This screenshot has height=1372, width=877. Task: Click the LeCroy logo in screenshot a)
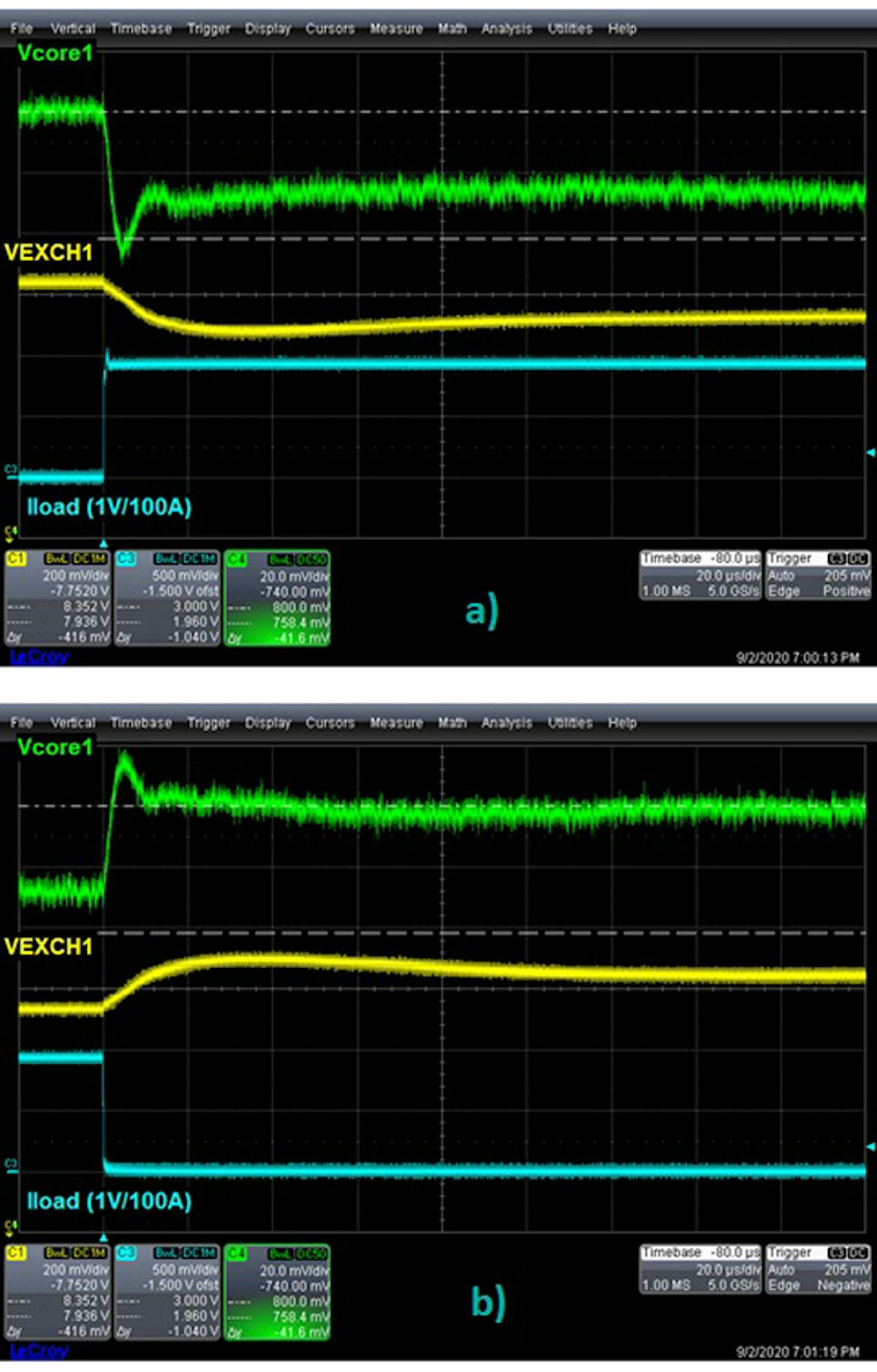pos(39,657)
